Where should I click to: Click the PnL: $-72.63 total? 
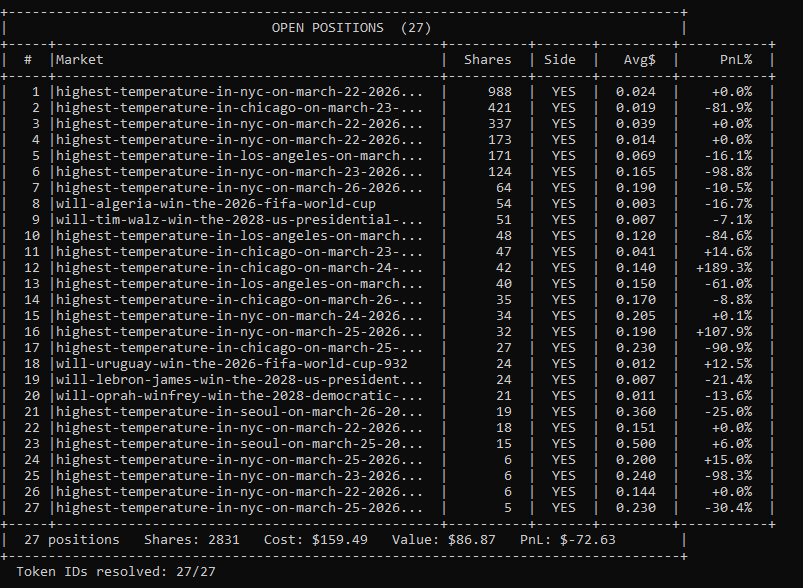tap(567, 540)
